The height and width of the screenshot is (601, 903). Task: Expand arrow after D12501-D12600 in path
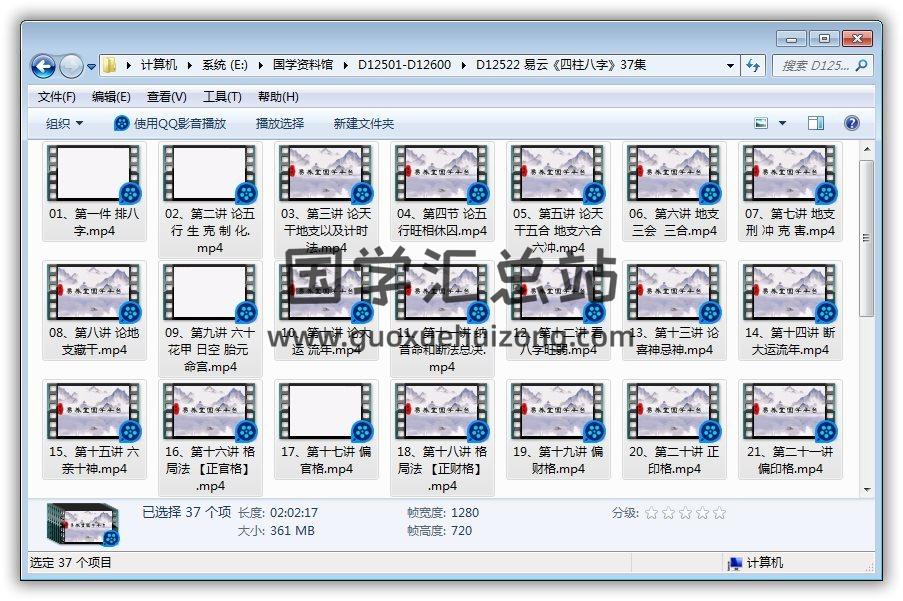(x=464, y=66)
